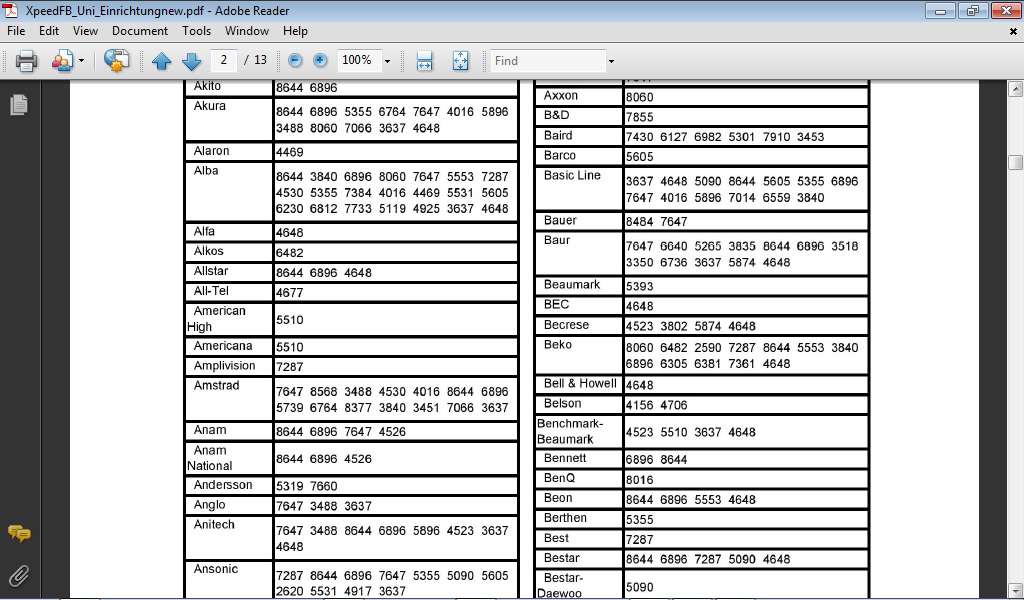This screenshot has height=600, width=1024.
Task: Click the brand name Alaron
Action: (212, 151)
